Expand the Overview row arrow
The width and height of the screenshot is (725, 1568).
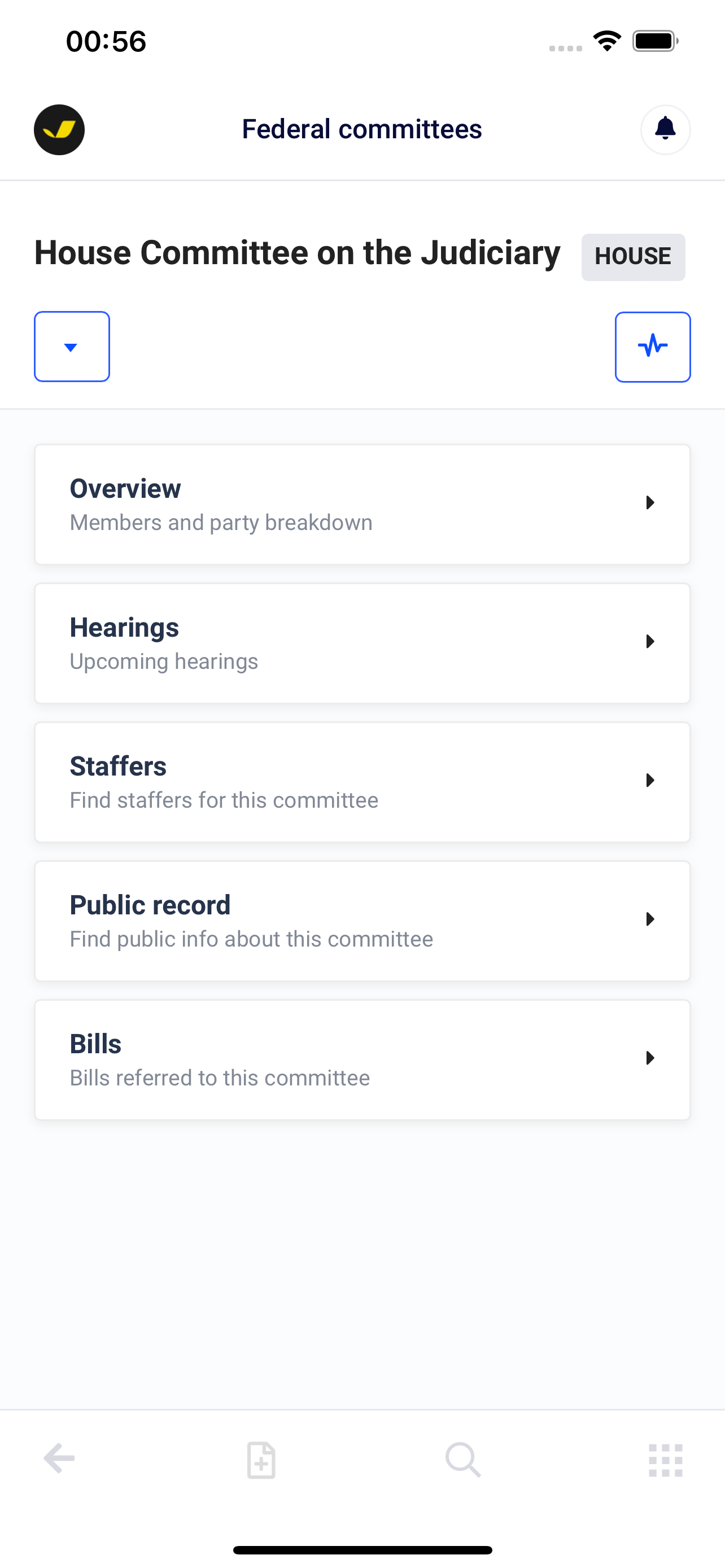pyautogui.click(x=650, y=503)
